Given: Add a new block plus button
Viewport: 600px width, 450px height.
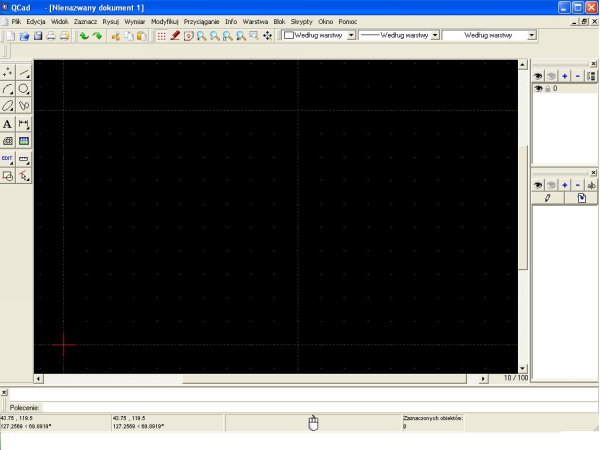Looking at the screenshot, I should (x=564, y=185).
